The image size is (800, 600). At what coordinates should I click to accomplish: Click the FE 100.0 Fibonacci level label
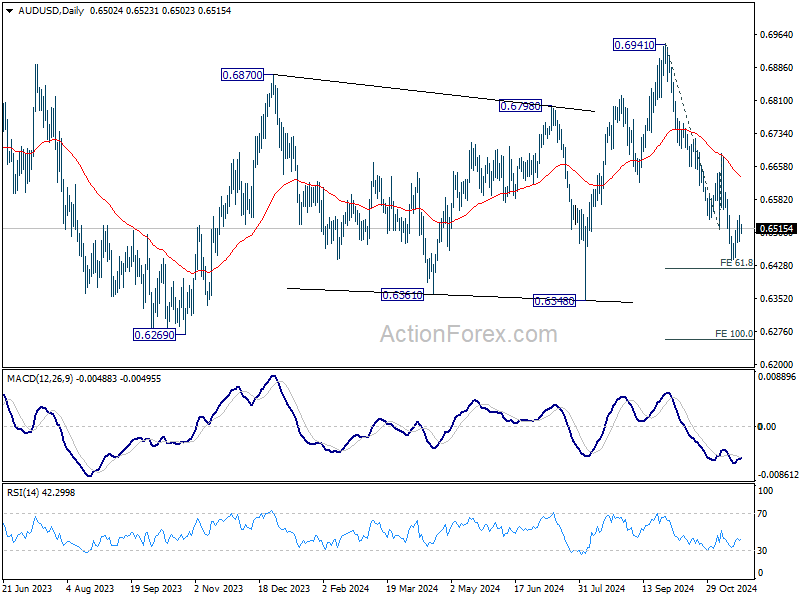[734, 334]
